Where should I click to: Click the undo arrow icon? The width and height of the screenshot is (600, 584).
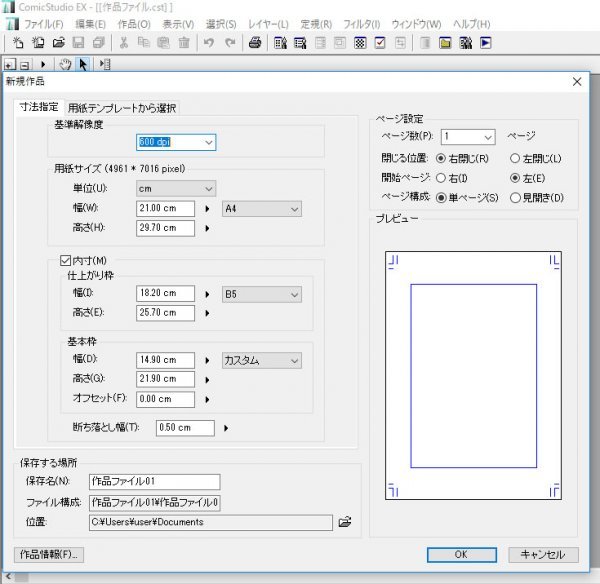(x=209, y=43)
